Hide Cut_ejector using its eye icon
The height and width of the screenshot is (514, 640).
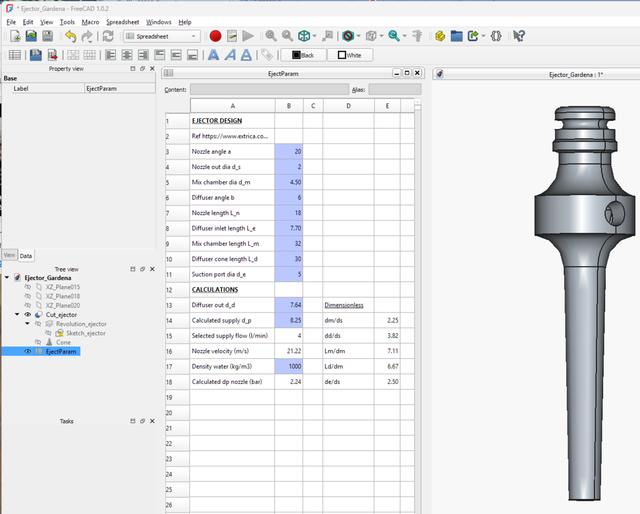28,314
